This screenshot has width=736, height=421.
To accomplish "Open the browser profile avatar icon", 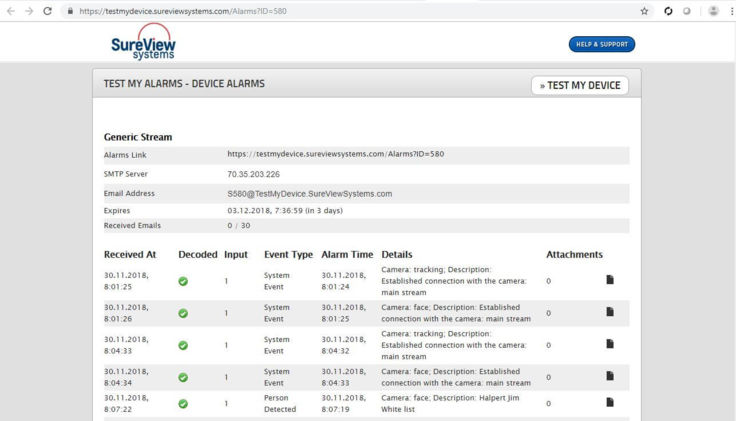I will point(711,10).
